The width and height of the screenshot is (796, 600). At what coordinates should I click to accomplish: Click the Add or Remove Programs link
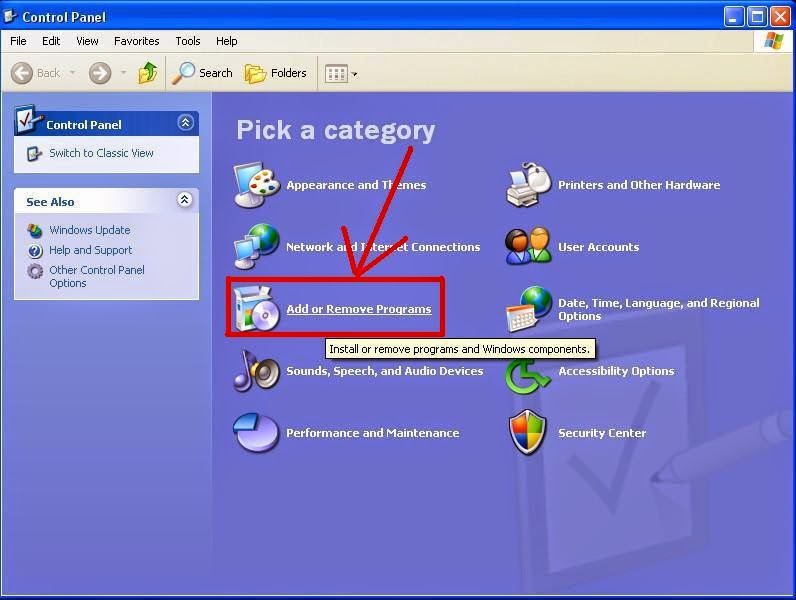359,309
